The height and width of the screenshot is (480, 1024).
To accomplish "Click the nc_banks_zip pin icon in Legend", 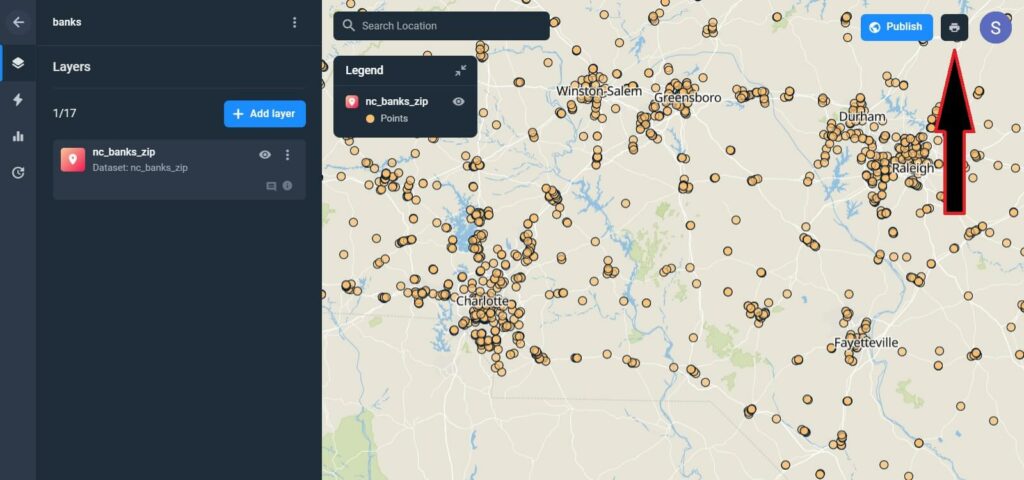I will 352,101.
